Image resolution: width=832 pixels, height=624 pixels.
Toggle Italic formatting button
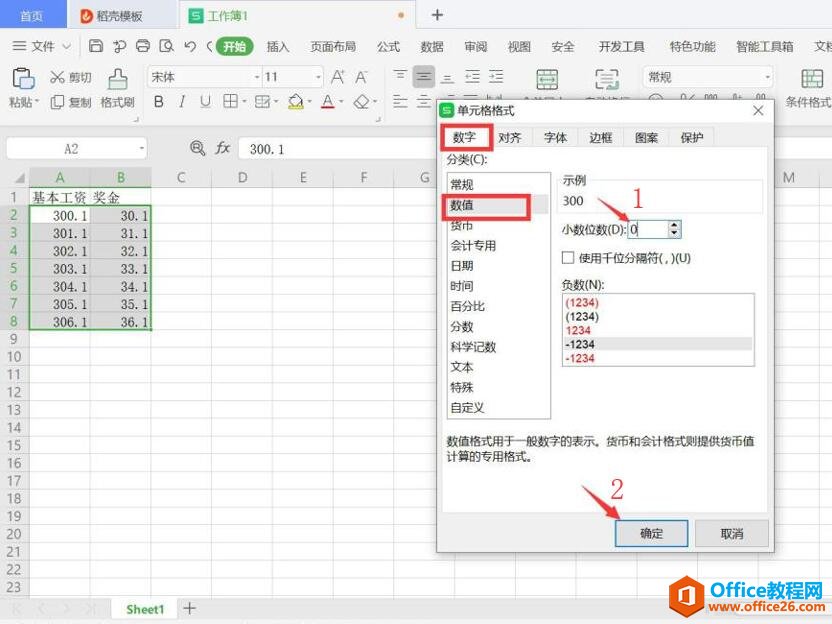tap(182, 101)
